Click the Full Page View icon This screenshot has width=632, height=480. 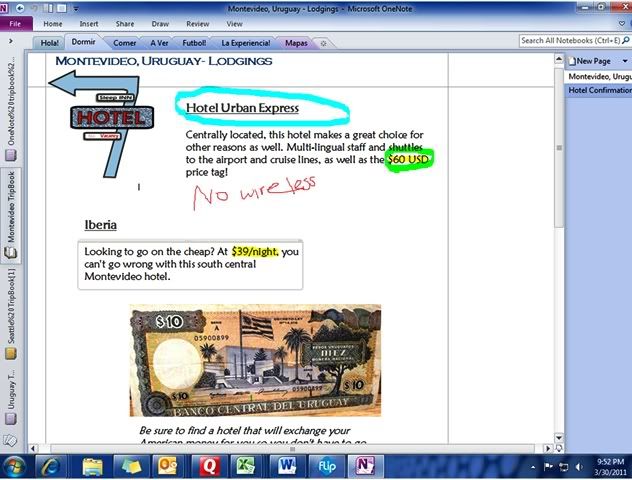pos(62,8)
